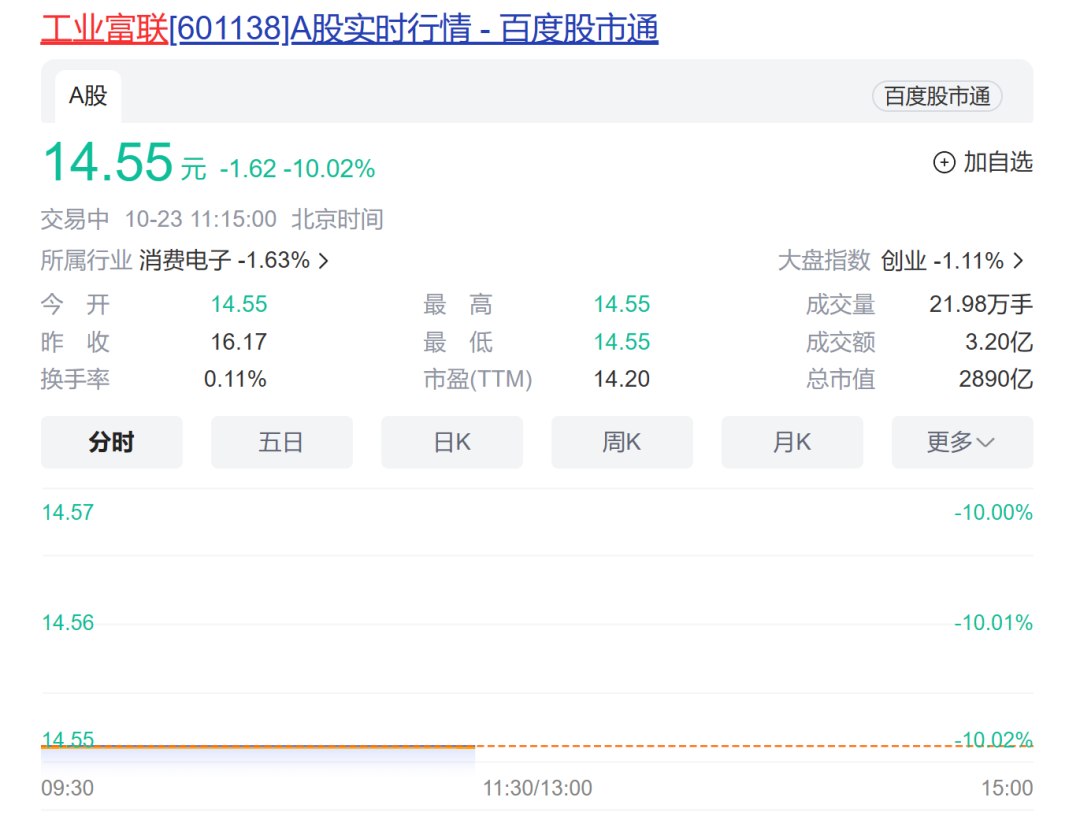The width and height of the screenshot is (1080, 816).
Task: Click the -10.01% chart axis label
Action: [x=993, y=623]
